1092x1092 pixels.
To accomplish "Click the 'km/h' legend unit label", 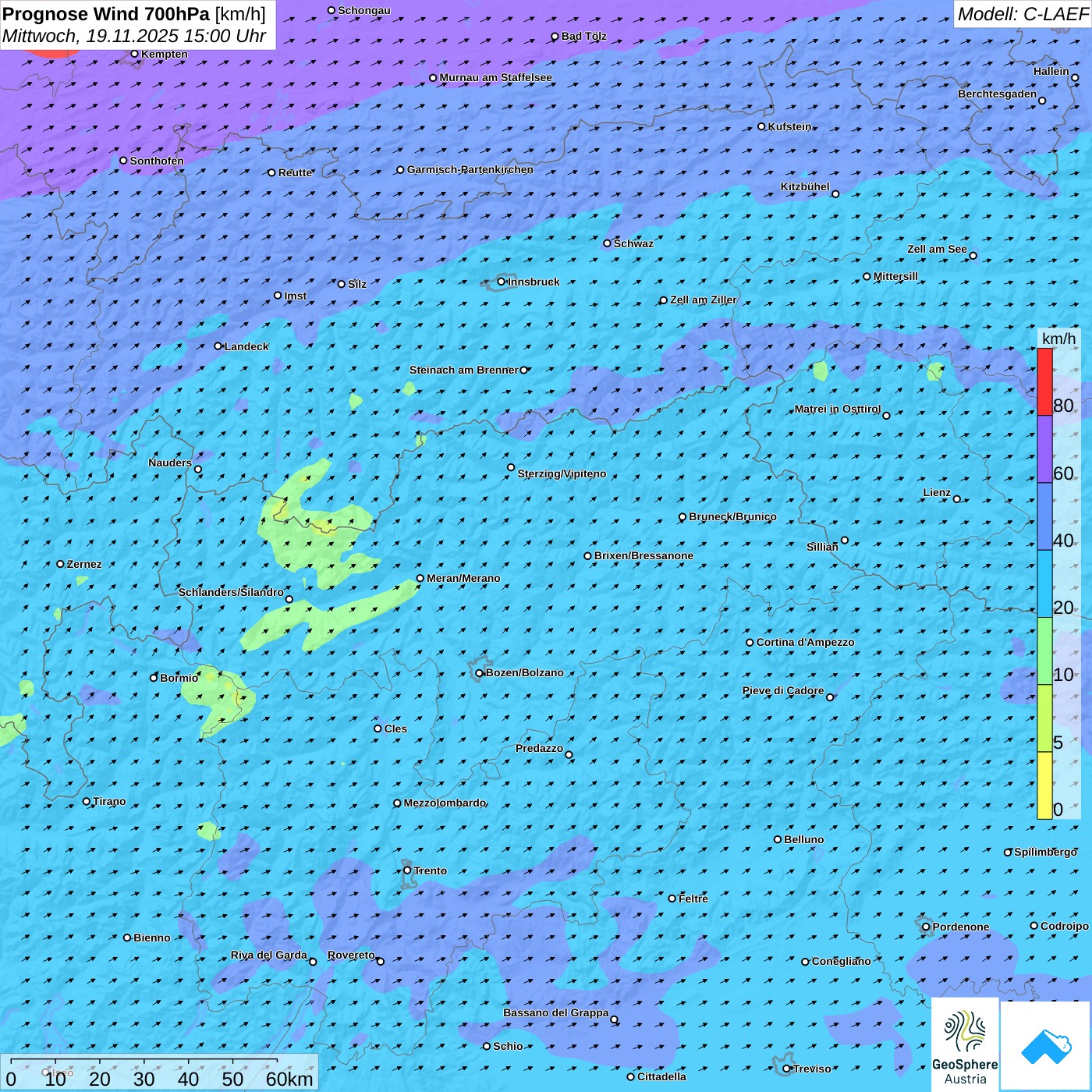I will [x=1058, y=339].
